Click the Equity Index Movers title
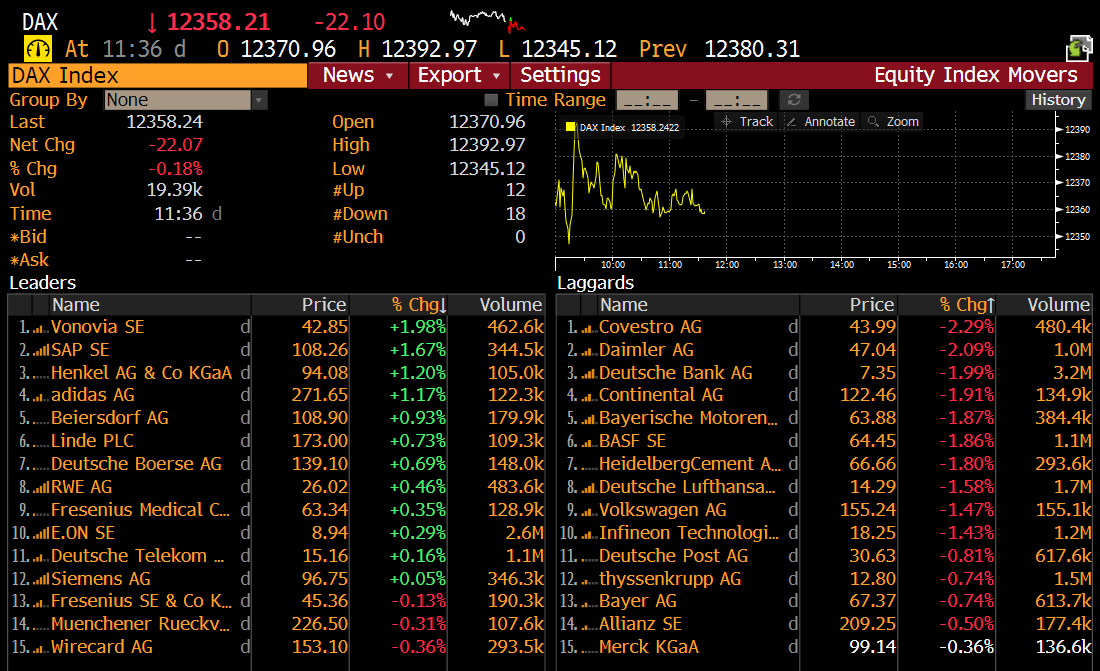The height and width of the screenshot is (671, 1100). click(x=975, y=75)
